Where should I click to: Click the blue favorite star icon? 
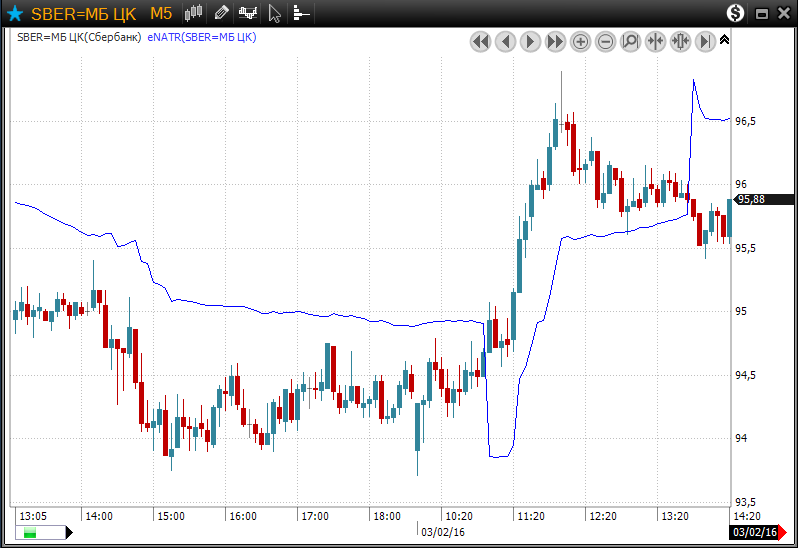click(x=15, y=14)
